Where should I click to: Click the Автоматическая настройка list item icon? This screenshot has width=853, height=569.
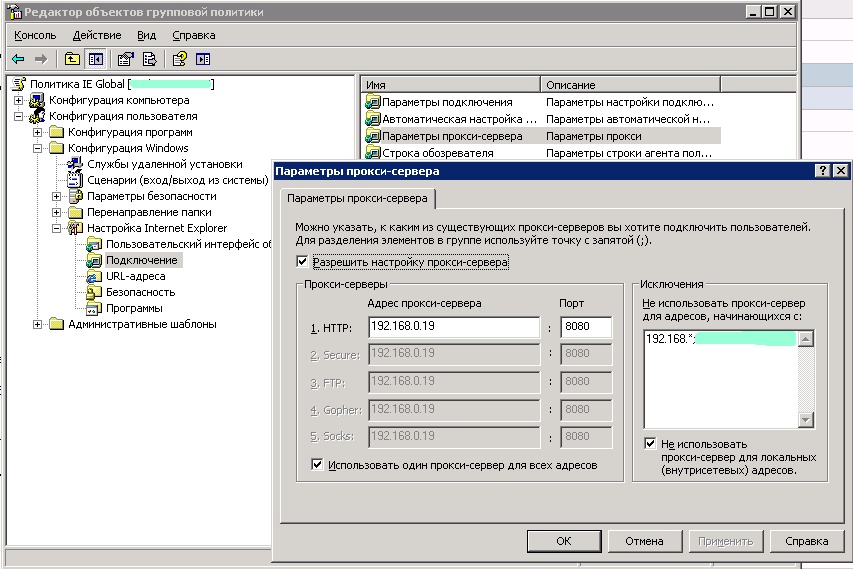click(373, 119)
